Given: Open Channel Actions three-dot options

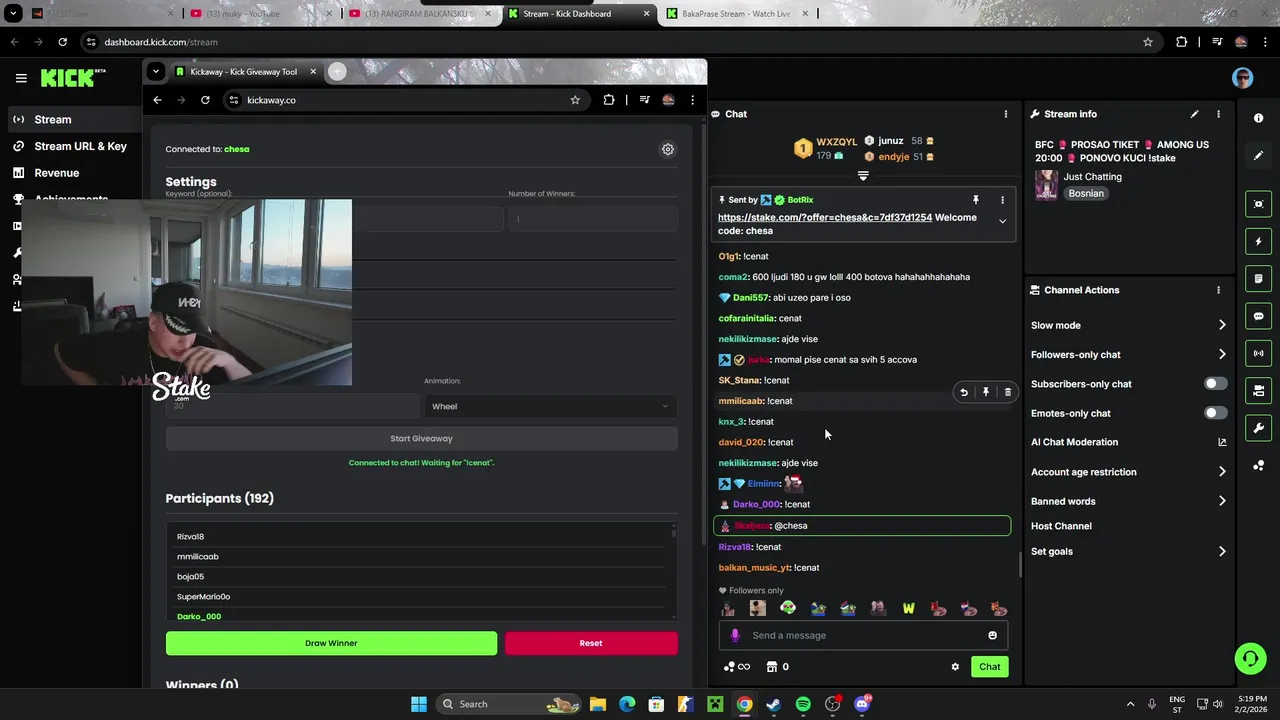Looking at the screenshot, I should tap(1218, 290).
